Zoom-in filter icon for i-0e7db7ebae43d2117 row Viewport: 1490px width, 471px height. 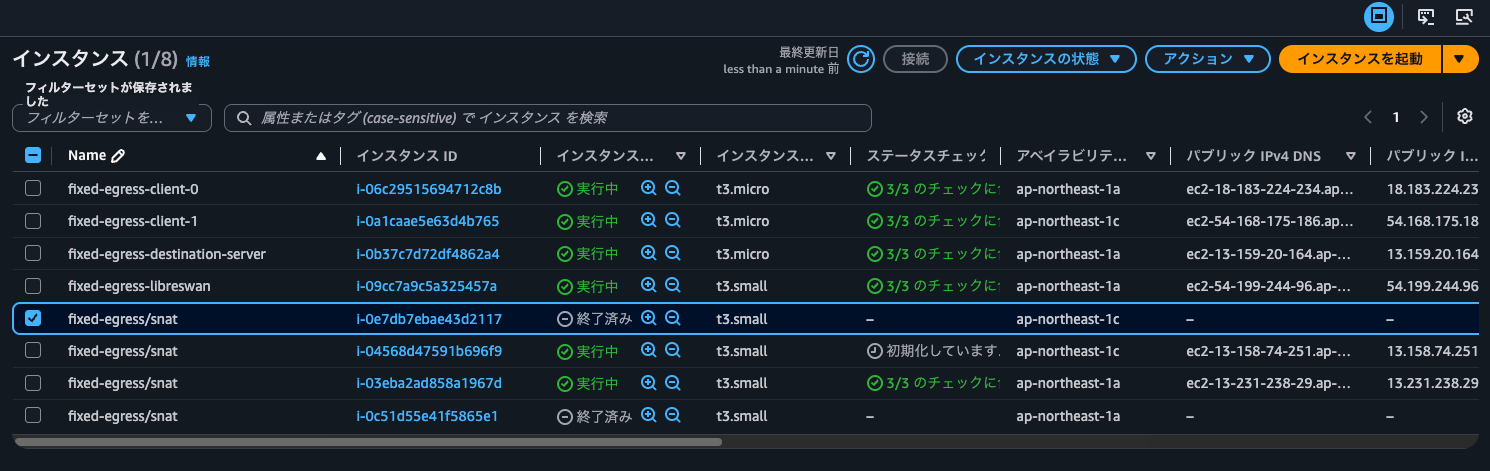click(x=648, y=318)
